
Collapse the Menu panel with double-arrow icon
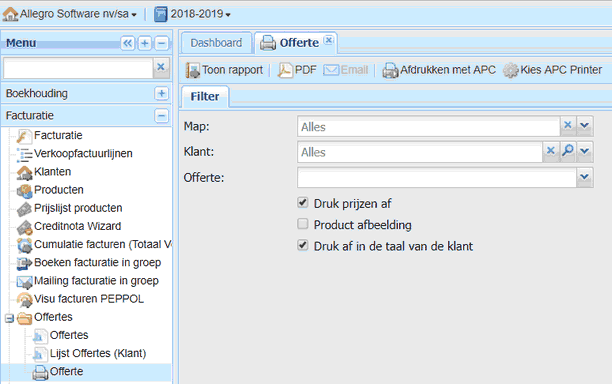pos(128,43)
